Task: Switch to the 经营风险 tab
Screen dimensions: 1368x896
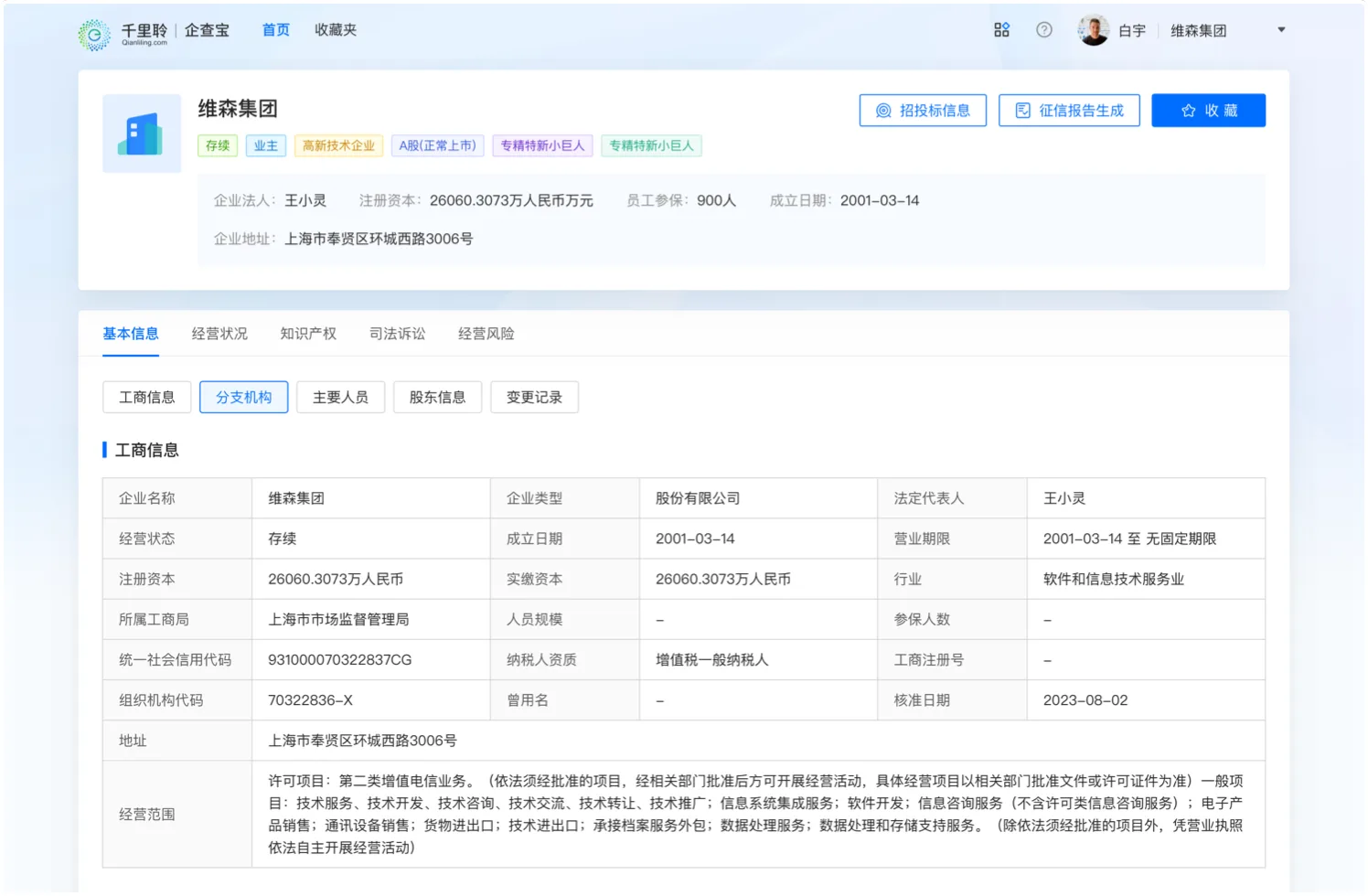Action: (486, 334)
